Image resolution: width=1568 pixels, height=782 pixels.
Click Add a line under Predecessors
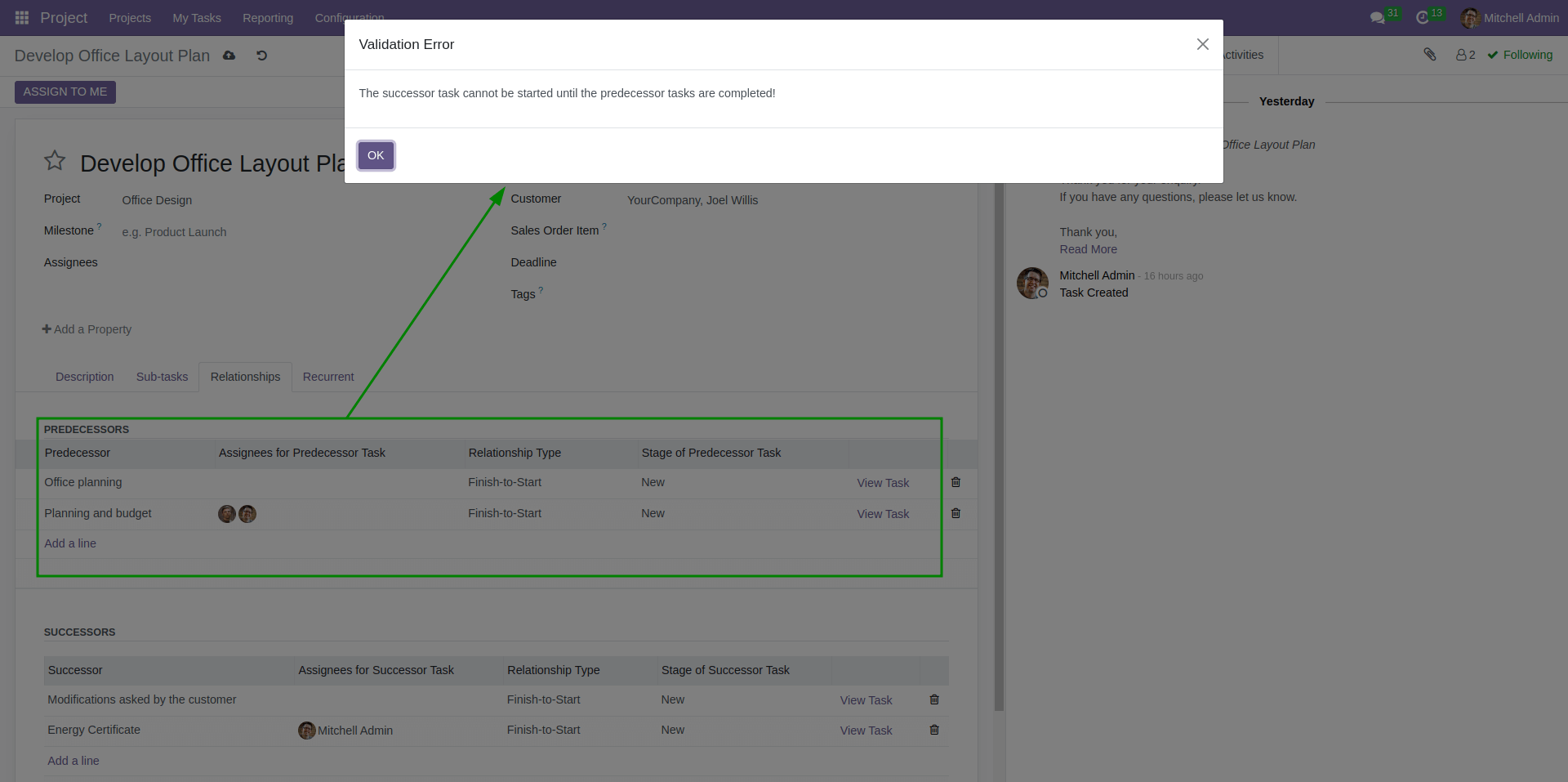click(69, 543)
